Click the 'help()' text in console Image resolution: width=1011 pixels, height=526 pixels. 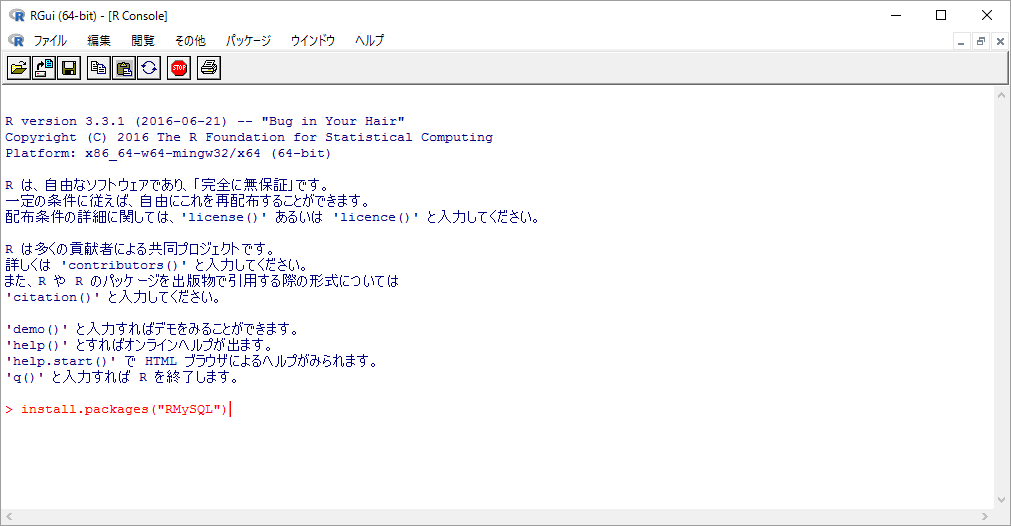(37, 346)
